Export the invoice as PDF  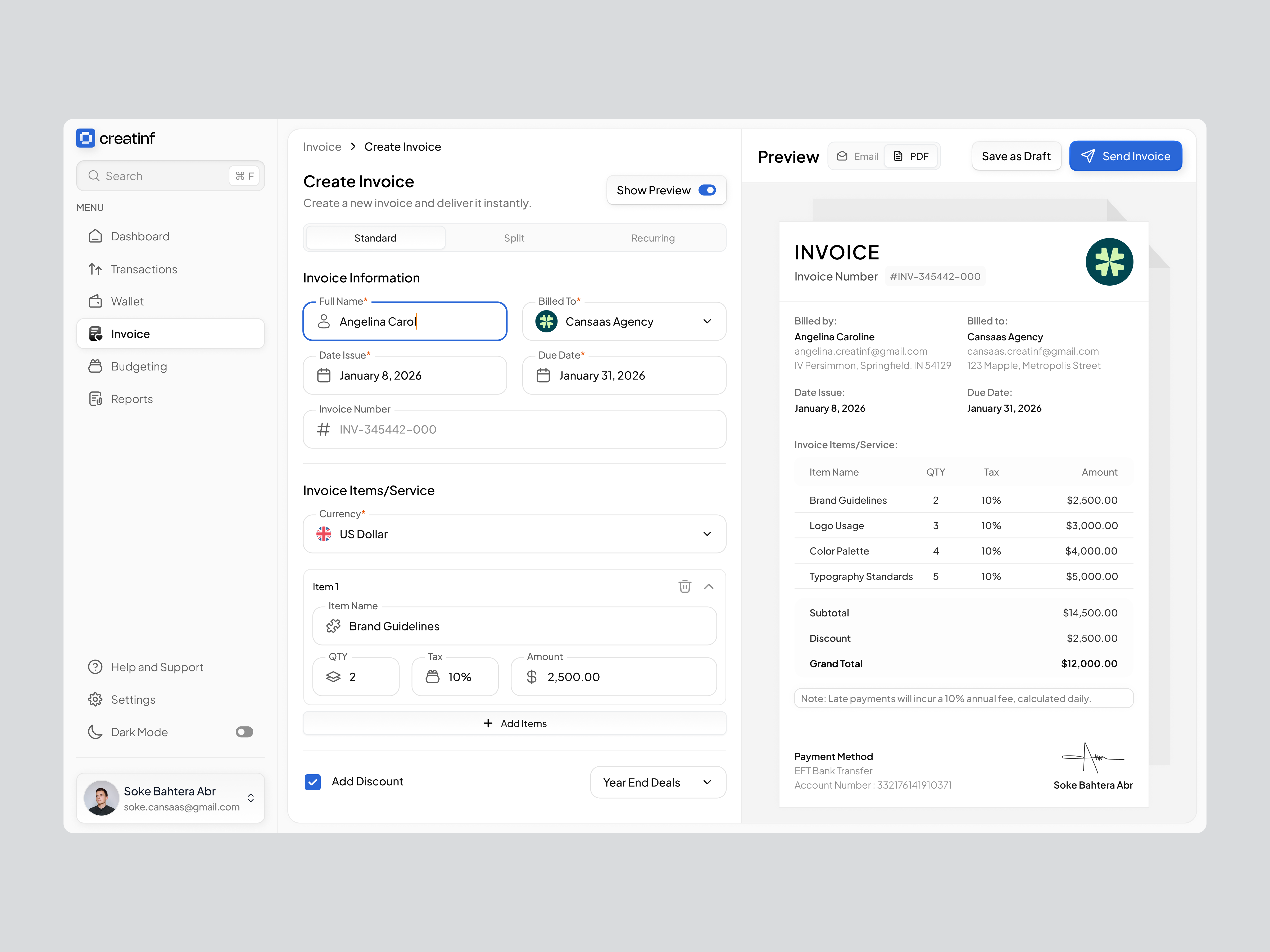pos(912,155)
